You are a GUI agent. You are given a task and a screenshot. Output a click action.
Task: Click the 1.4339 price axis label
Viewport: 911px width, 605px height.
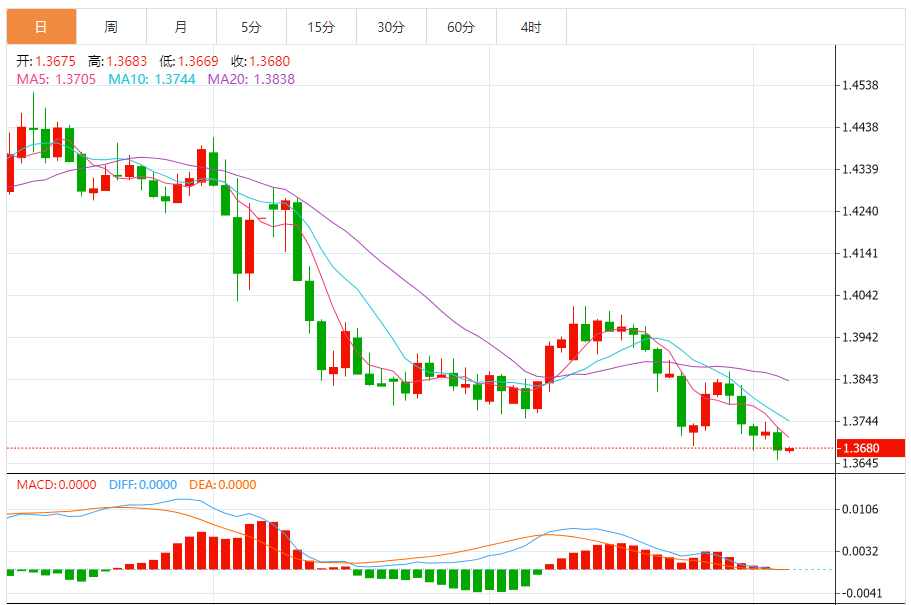(x=860, y=169)
